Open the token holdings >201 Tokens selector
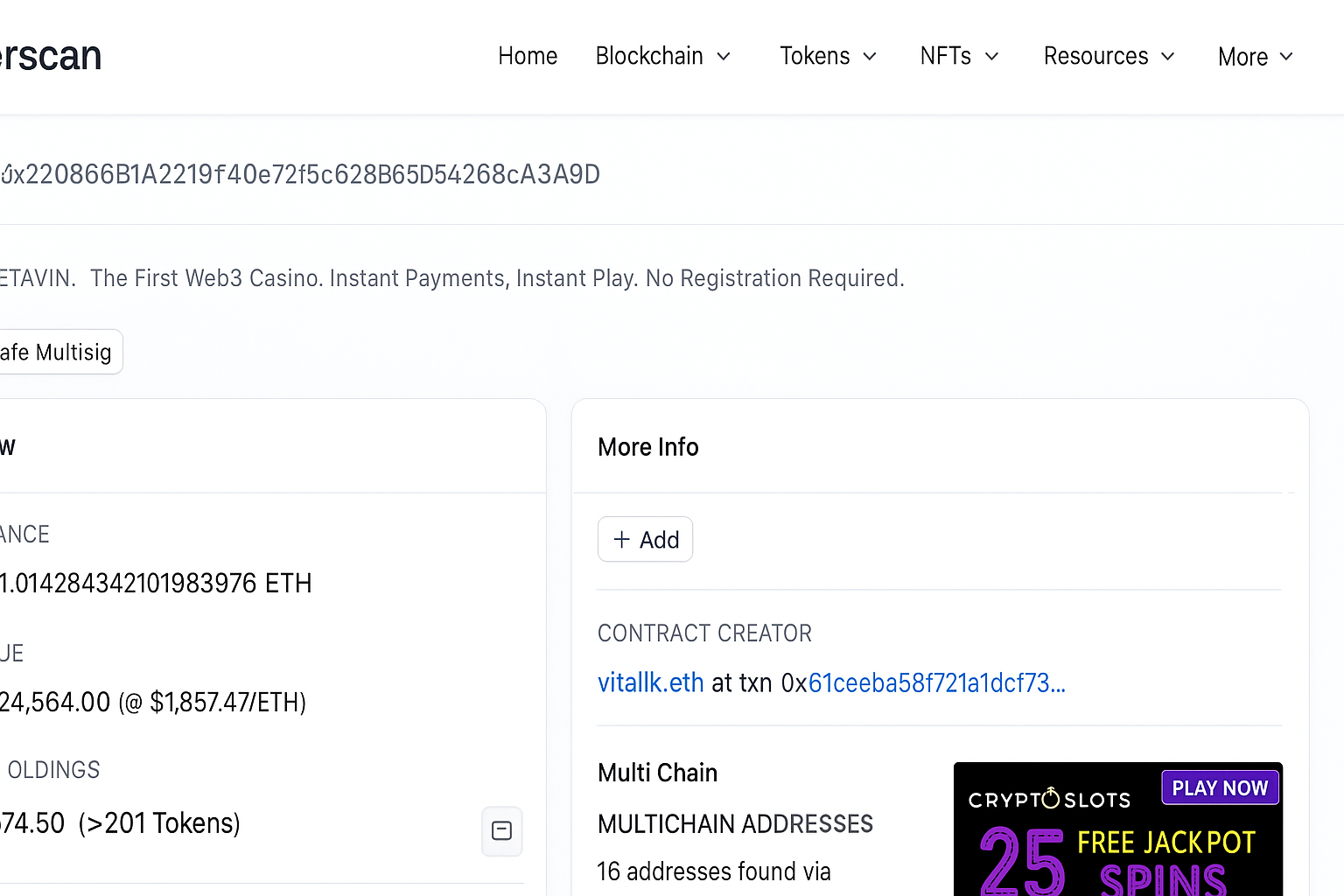The image size is (1344, 896). click(x=157, y=823)
